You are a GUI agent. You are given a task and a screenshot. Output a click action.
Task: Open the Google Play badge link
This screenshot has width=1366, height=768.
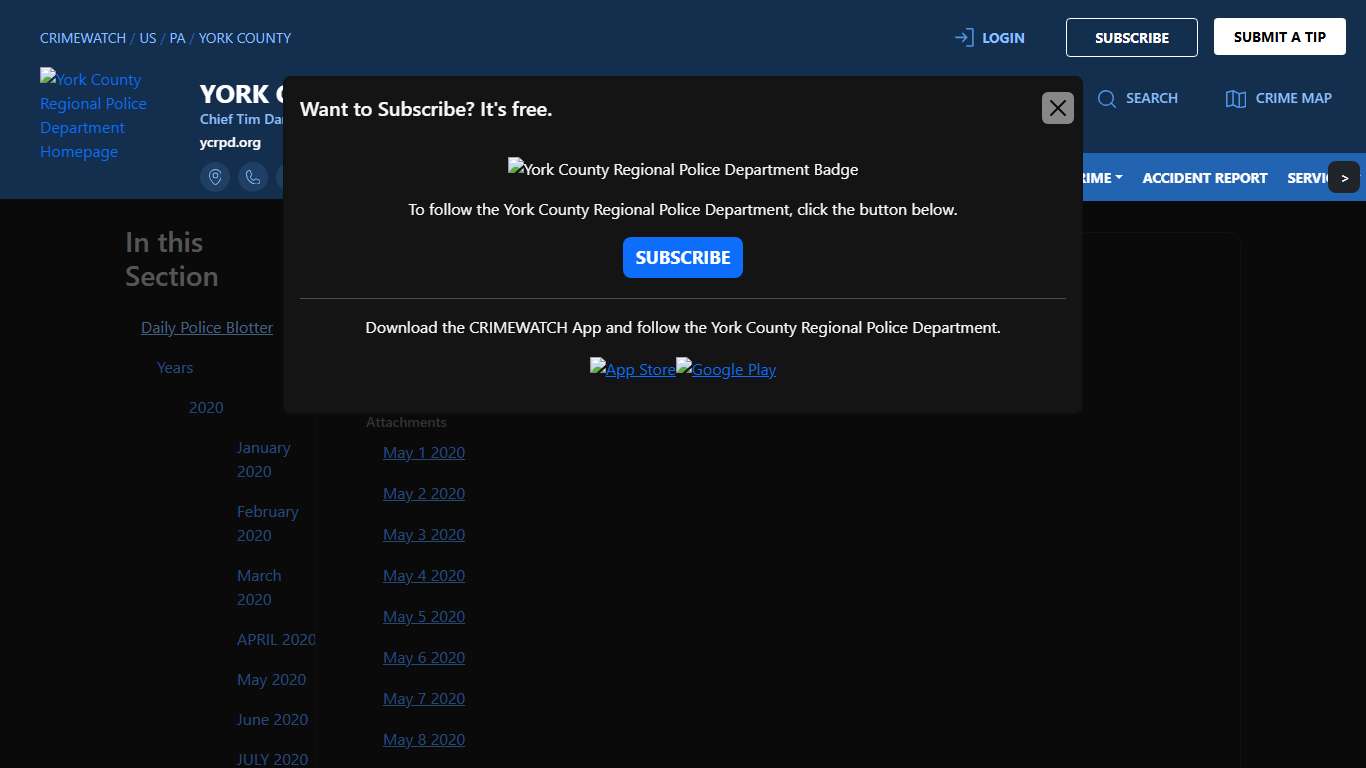[x=726, y=369]
